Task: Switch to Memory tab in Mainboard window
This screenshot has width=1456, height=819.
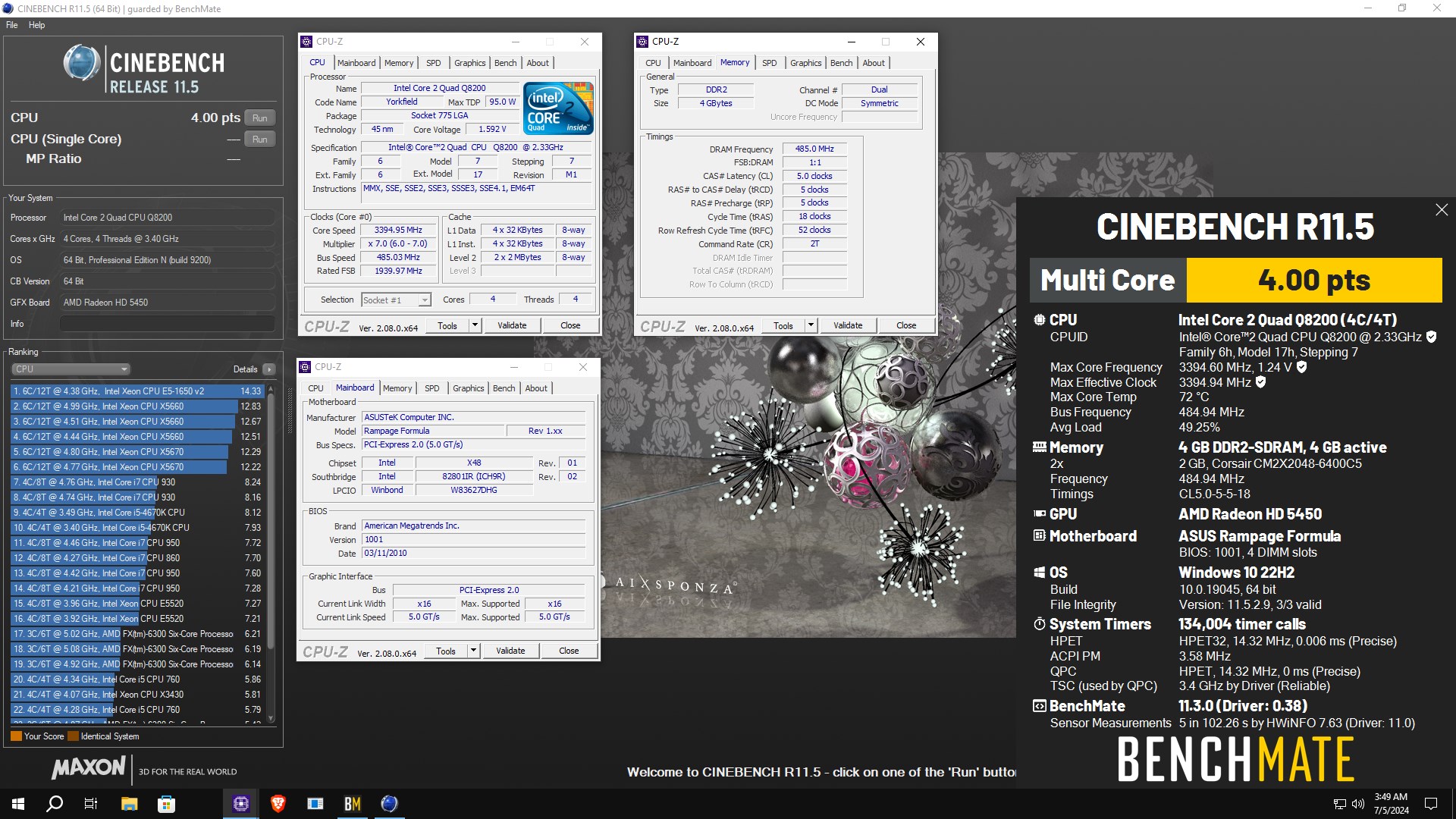Action: pos(397,388)
